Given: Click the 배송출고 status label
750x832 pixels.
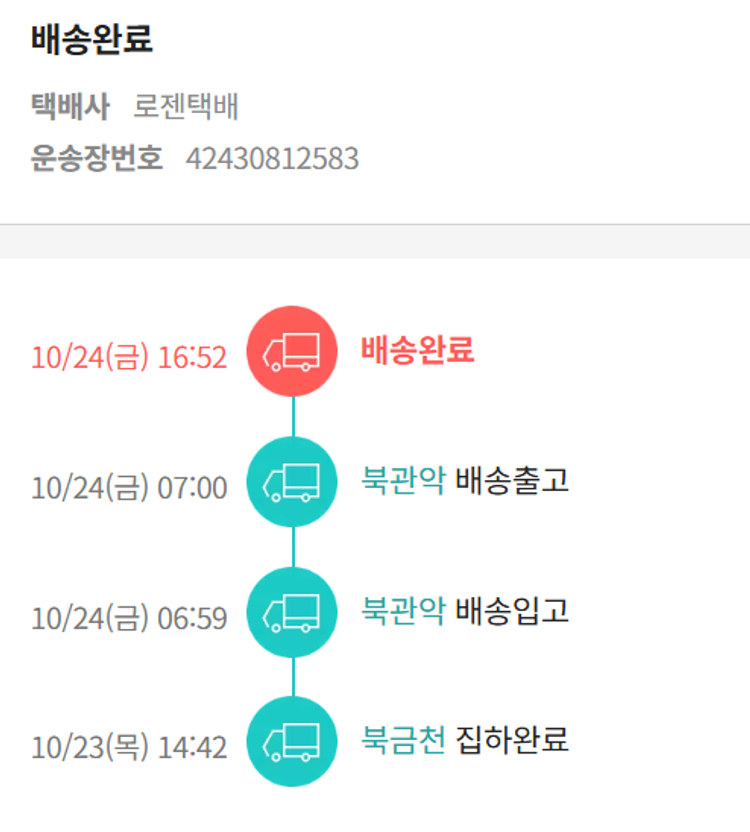Looking at the screenshot, I should [512, 481].
